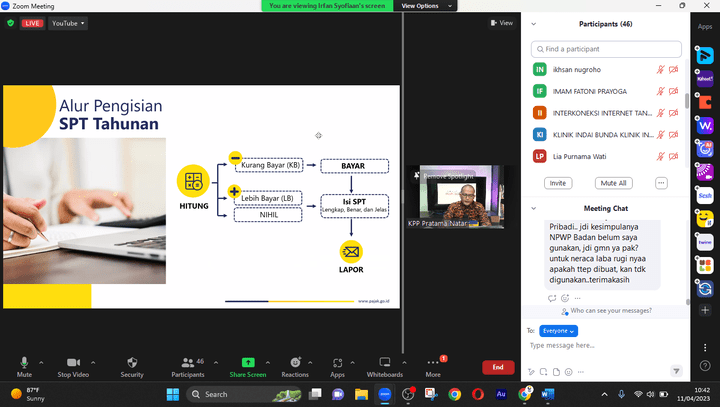Open the Reactions menu icon
720x407 pixels.
click(x=294, y=362)
